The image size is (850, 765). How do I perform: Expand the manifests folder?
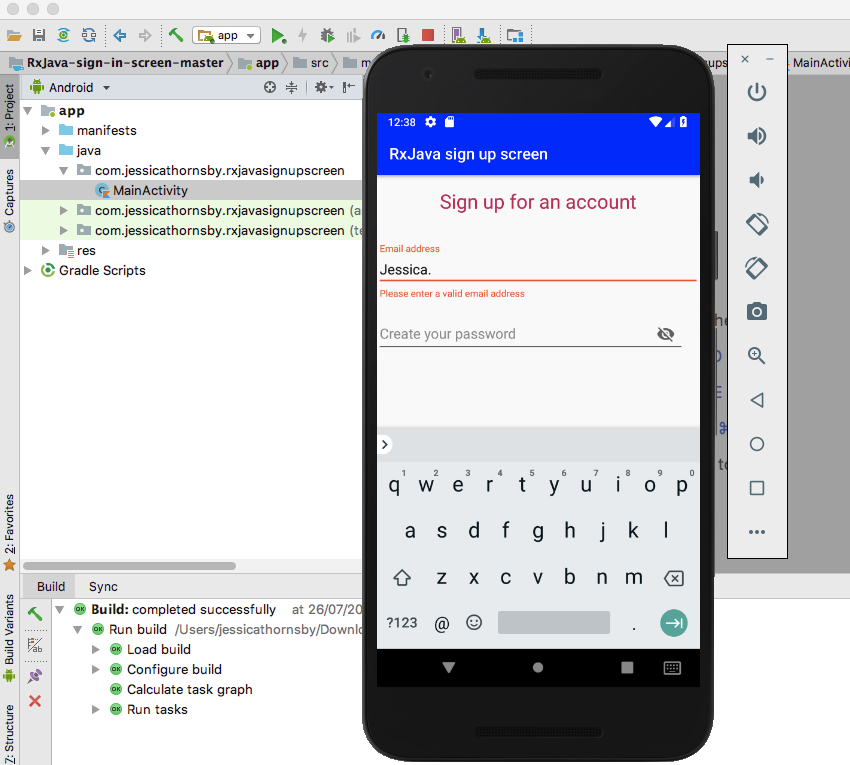(46, 131)
